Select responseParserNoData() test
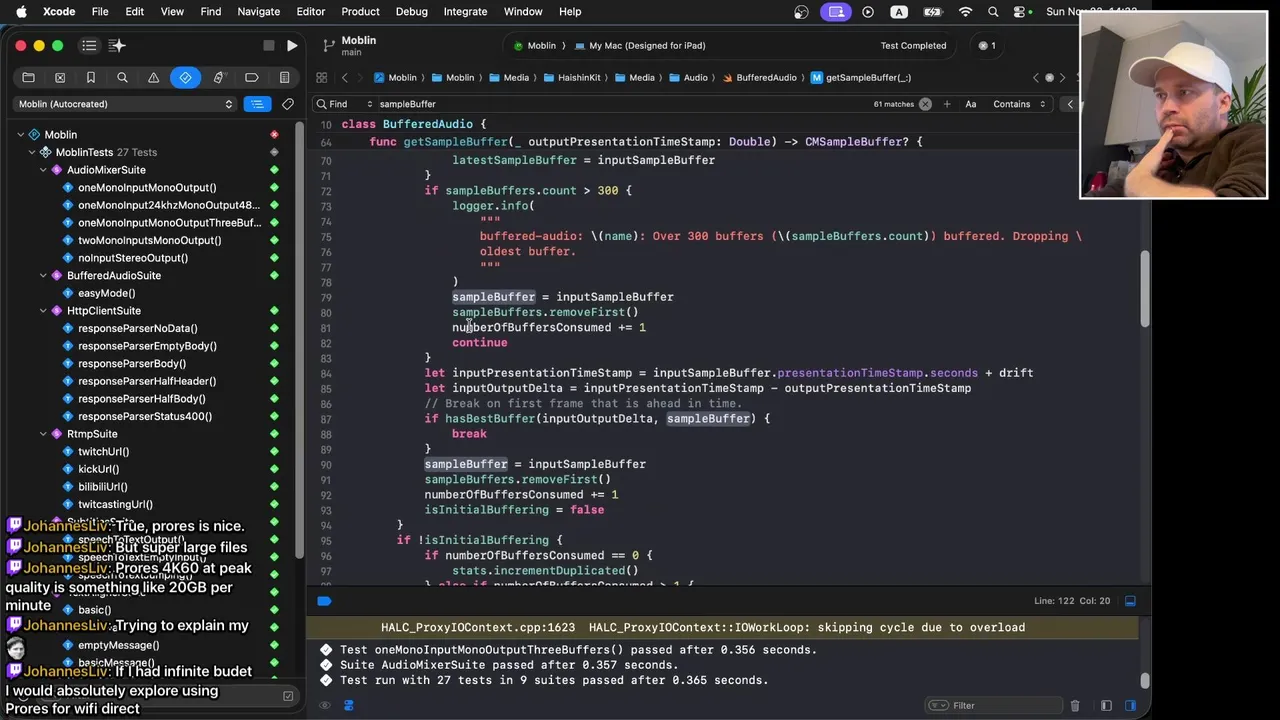 click(138, 329)
